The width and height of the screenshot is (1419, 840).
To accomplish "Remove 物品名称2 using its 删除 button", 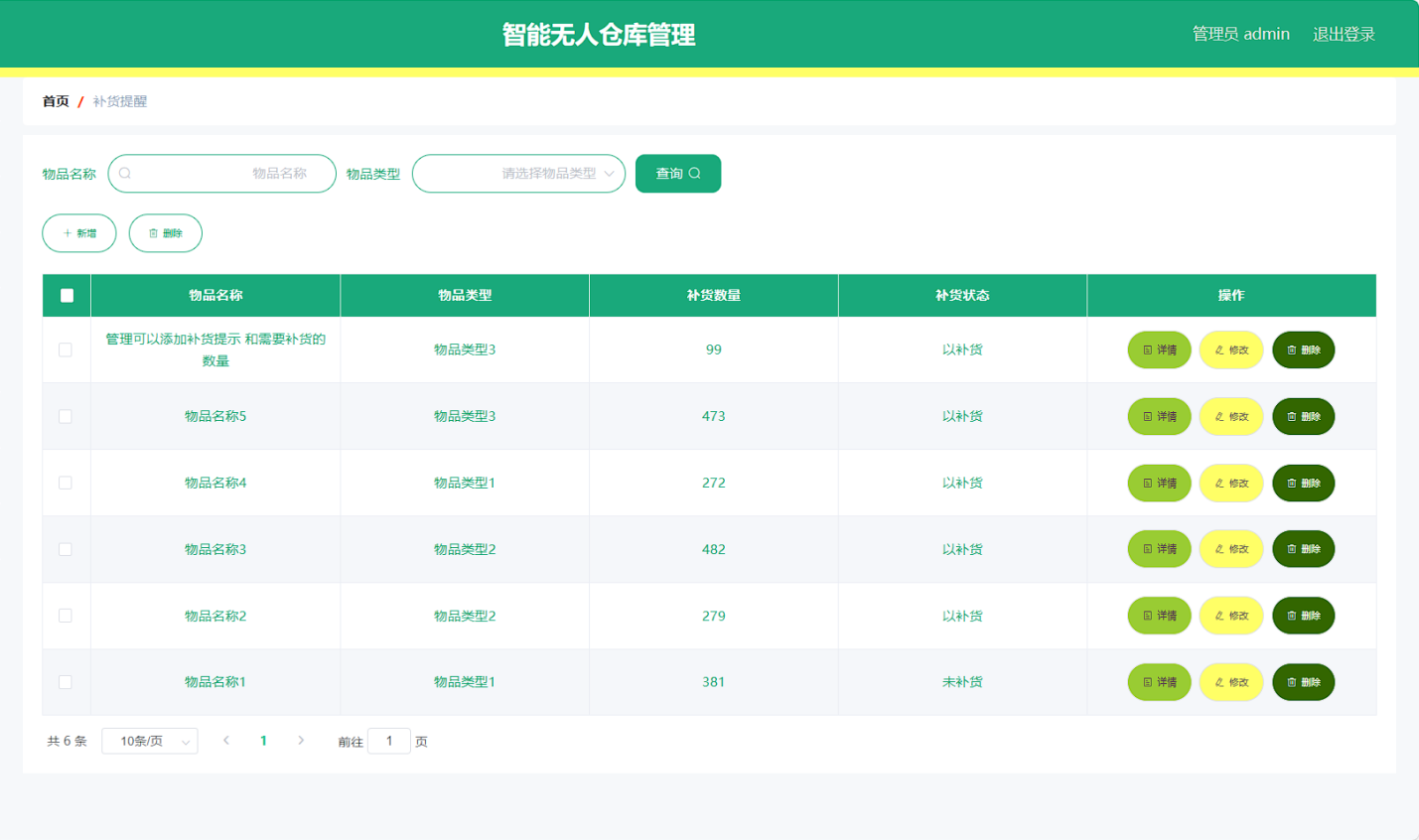I will point(1304,616).
